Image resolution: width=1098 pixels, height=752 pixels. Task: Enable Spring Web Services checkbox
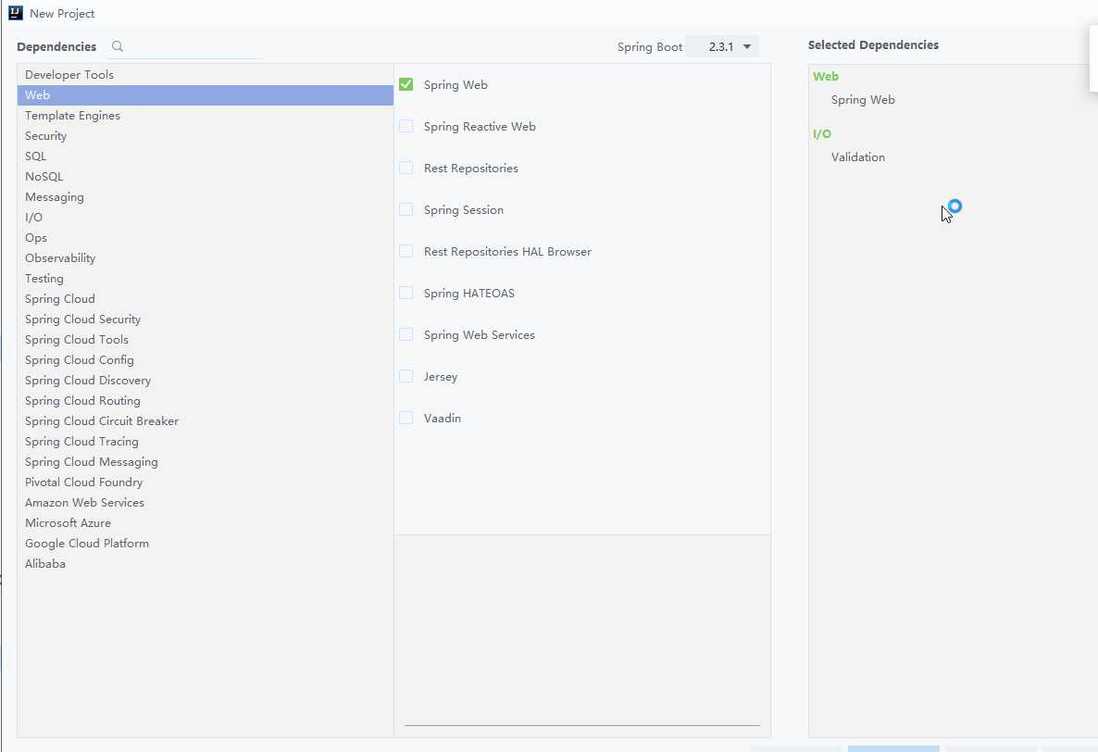406,335
